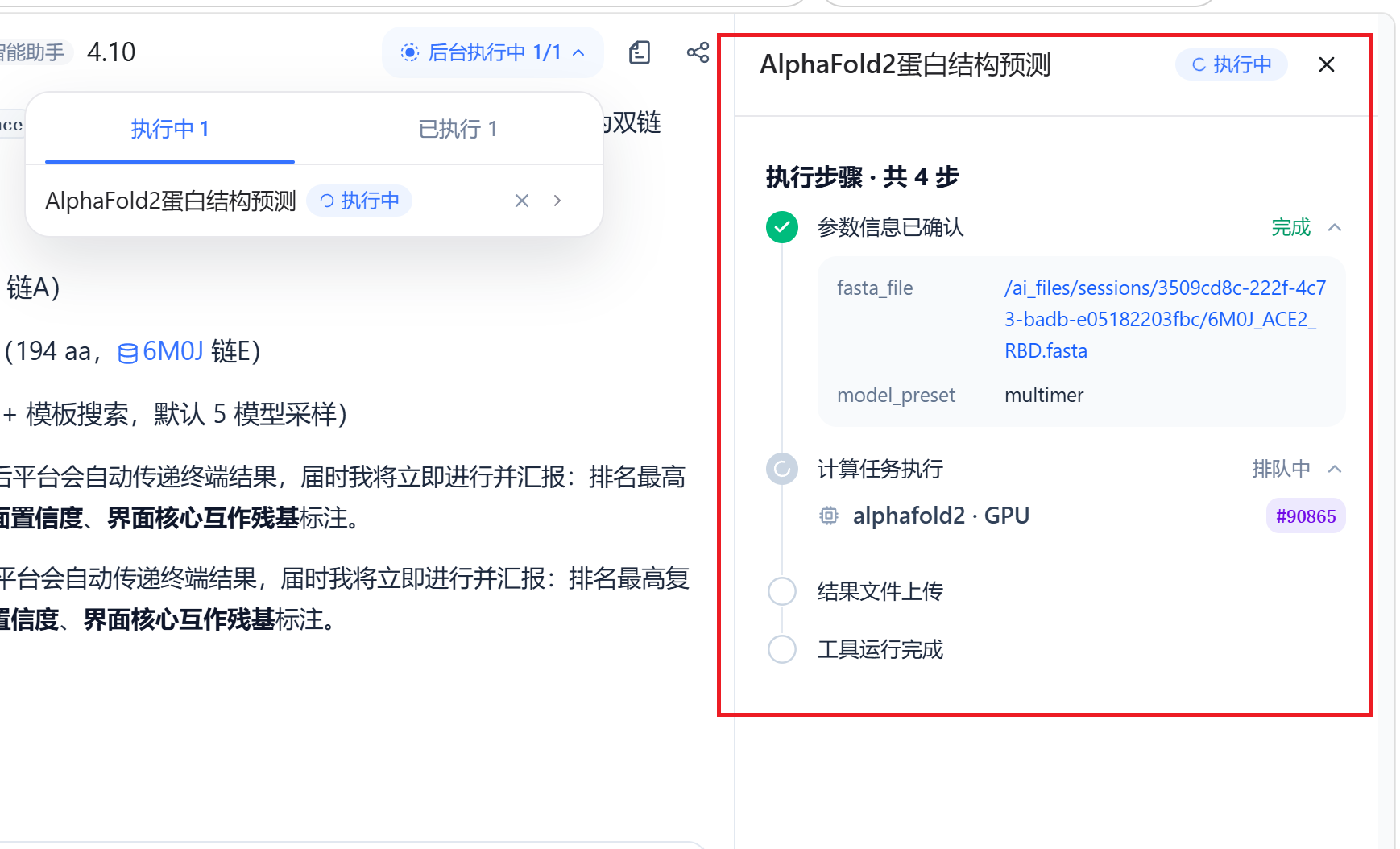Collapse the 后台执行中 1/1 dropdown
This screenshot has width=1400, height=849.
(493, 52)
